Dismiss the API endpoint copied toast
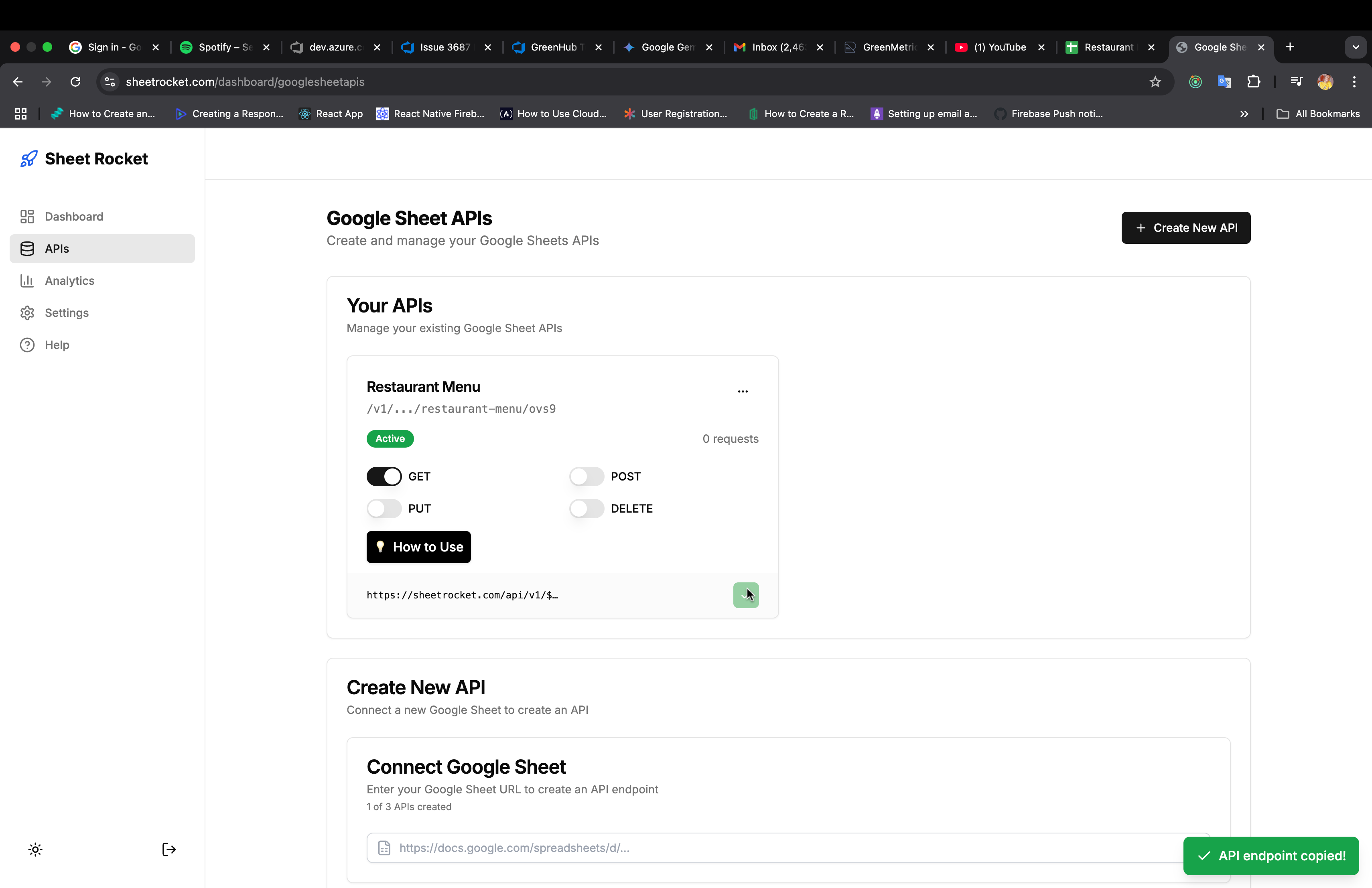Screen dimensions: 1372x888 click(1271, 856)
